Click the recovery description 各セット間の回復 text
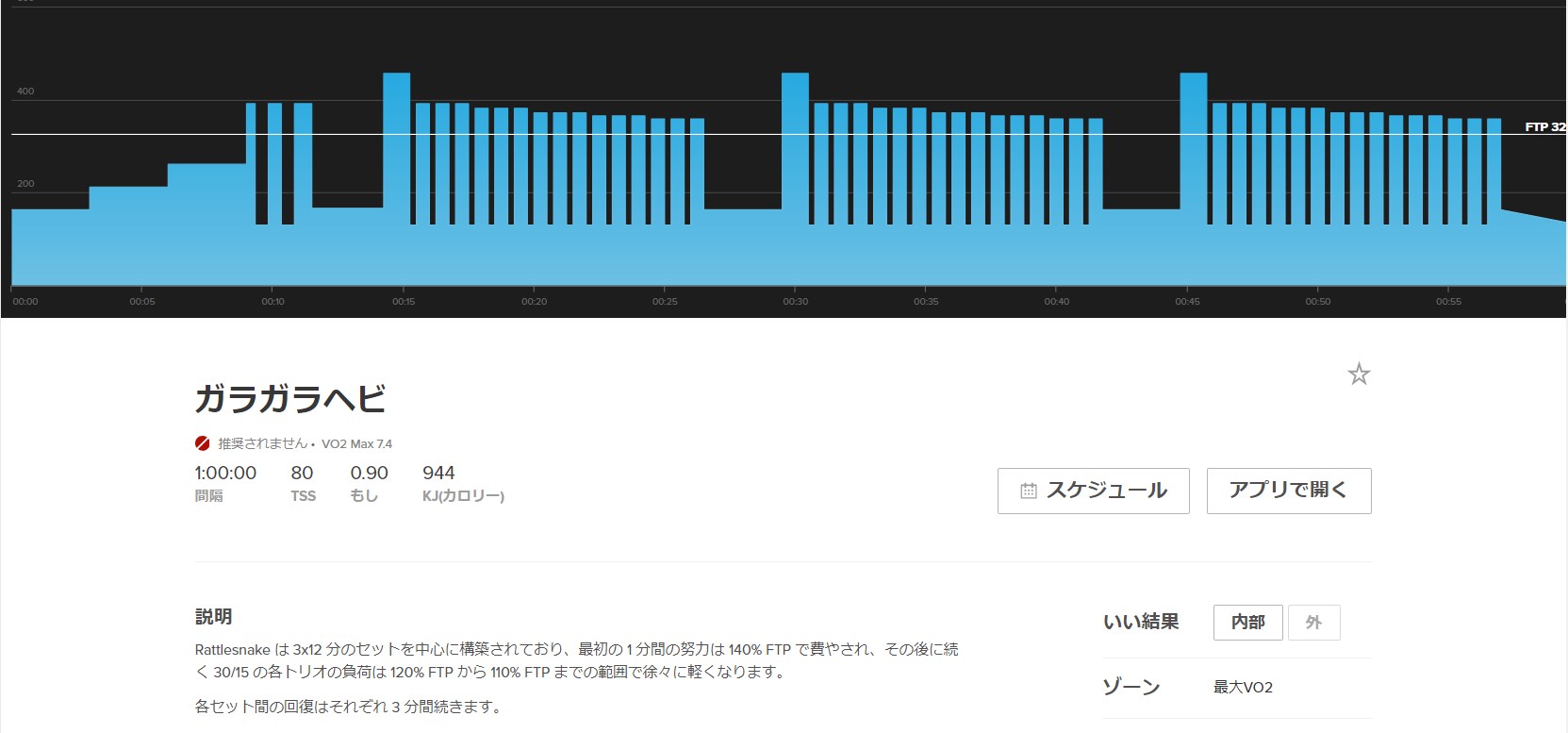Screen dimensions: 1568x733 coord(347,707)
